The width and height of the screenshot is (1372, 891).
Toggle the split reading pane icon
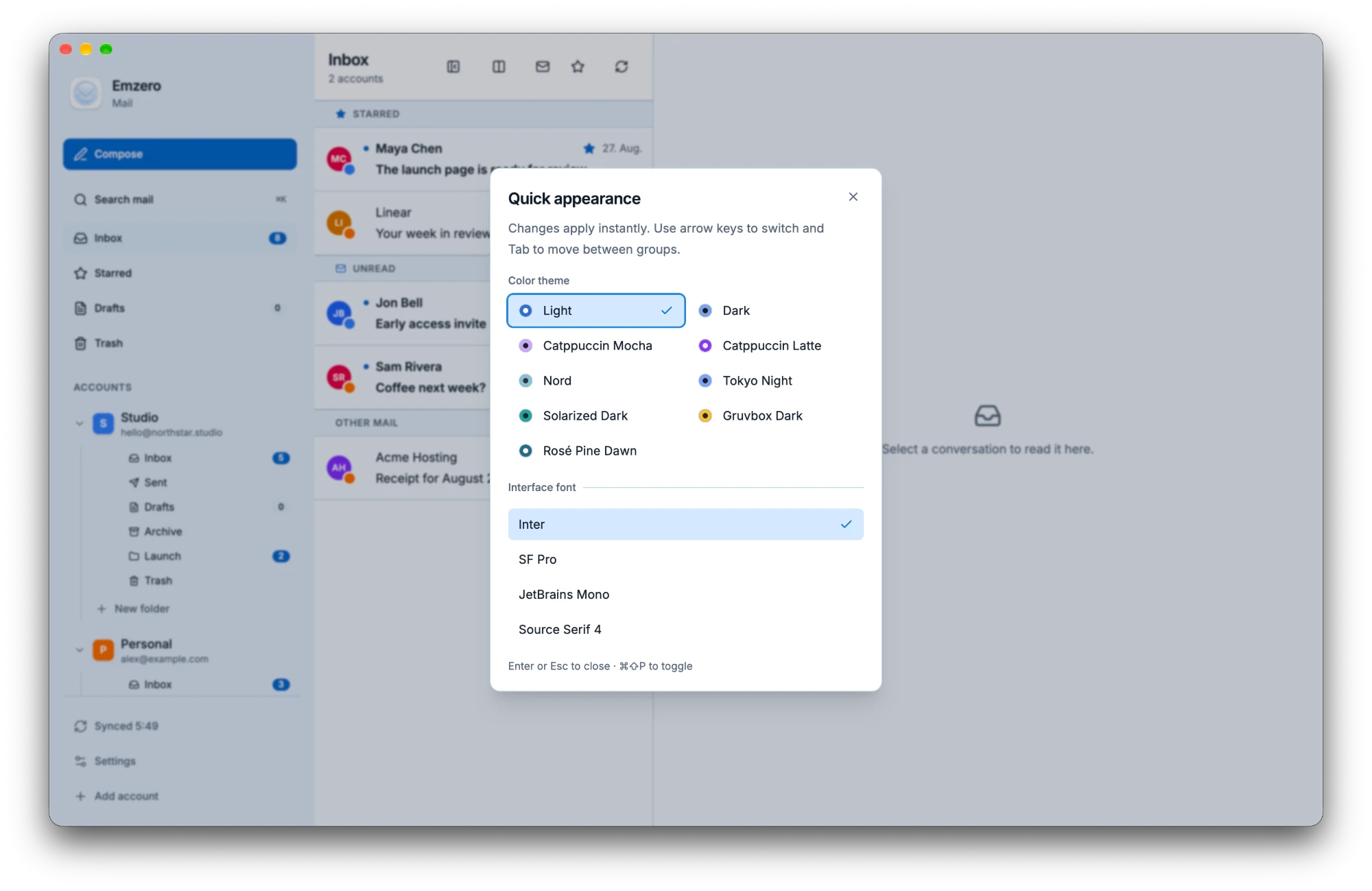click(x=499, y=67)
